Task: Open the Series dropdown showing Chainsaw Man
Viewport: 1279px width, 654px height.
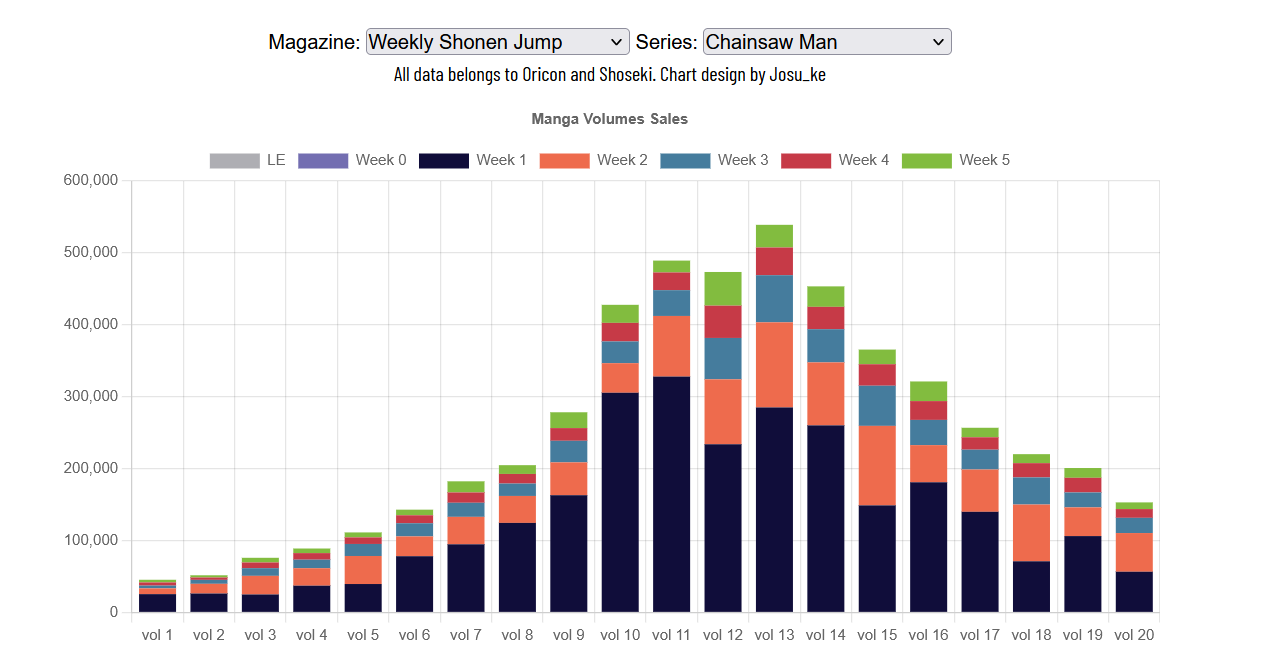Action: click(x=827, y=41)
